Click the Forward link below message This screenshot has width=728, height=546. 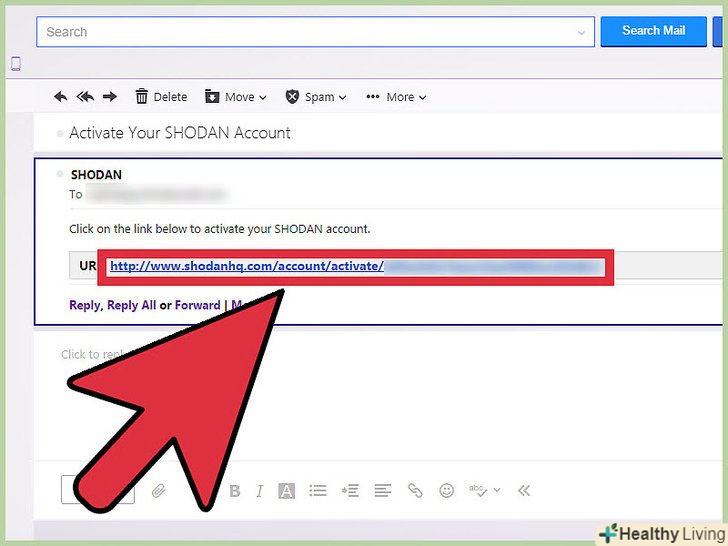[x=197, y=305]
